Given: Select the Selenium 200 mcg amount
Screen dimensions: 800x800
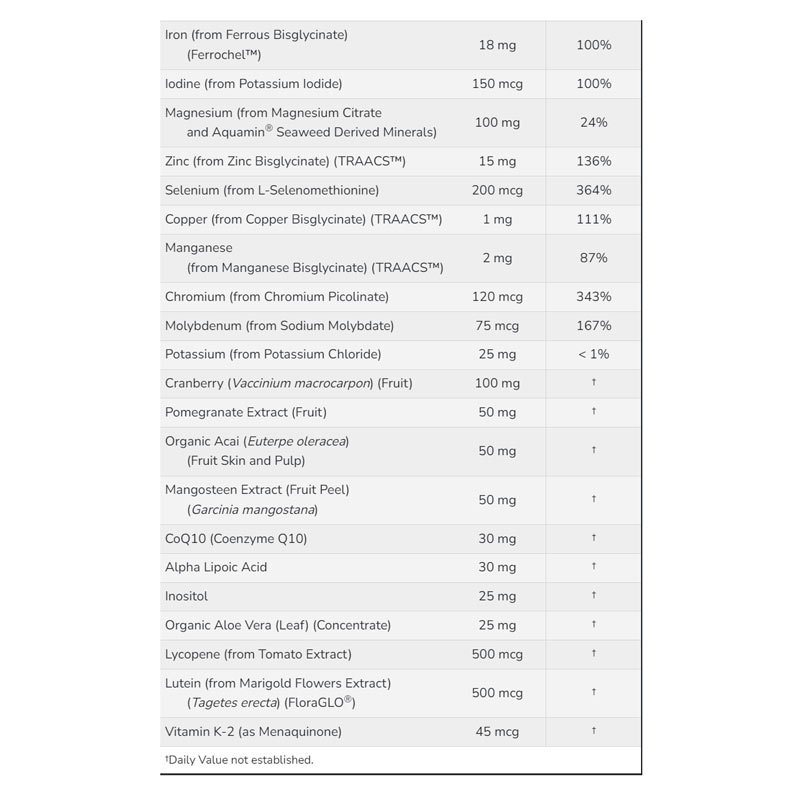Looking at the screenshot, I should coord(497,190).
